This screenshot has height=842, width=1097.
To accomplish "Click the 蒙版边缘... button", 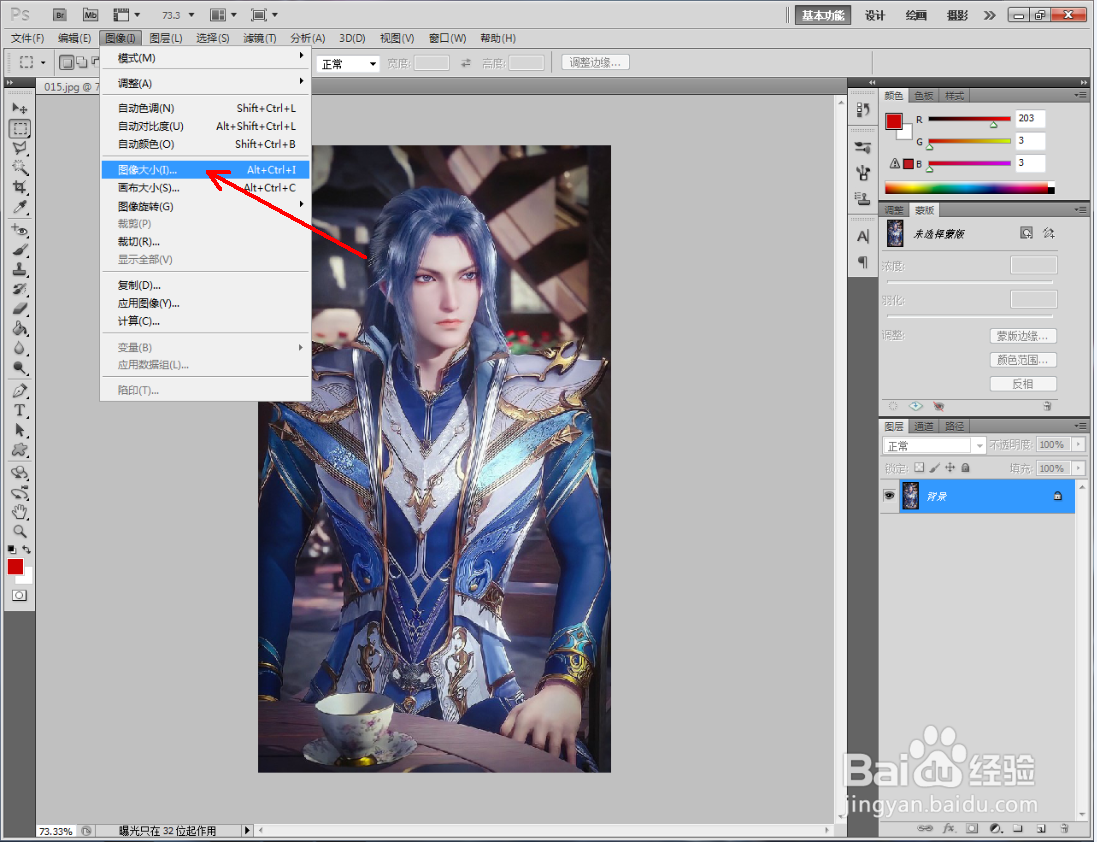I will pyautogui.click(x=1023, y=336).
